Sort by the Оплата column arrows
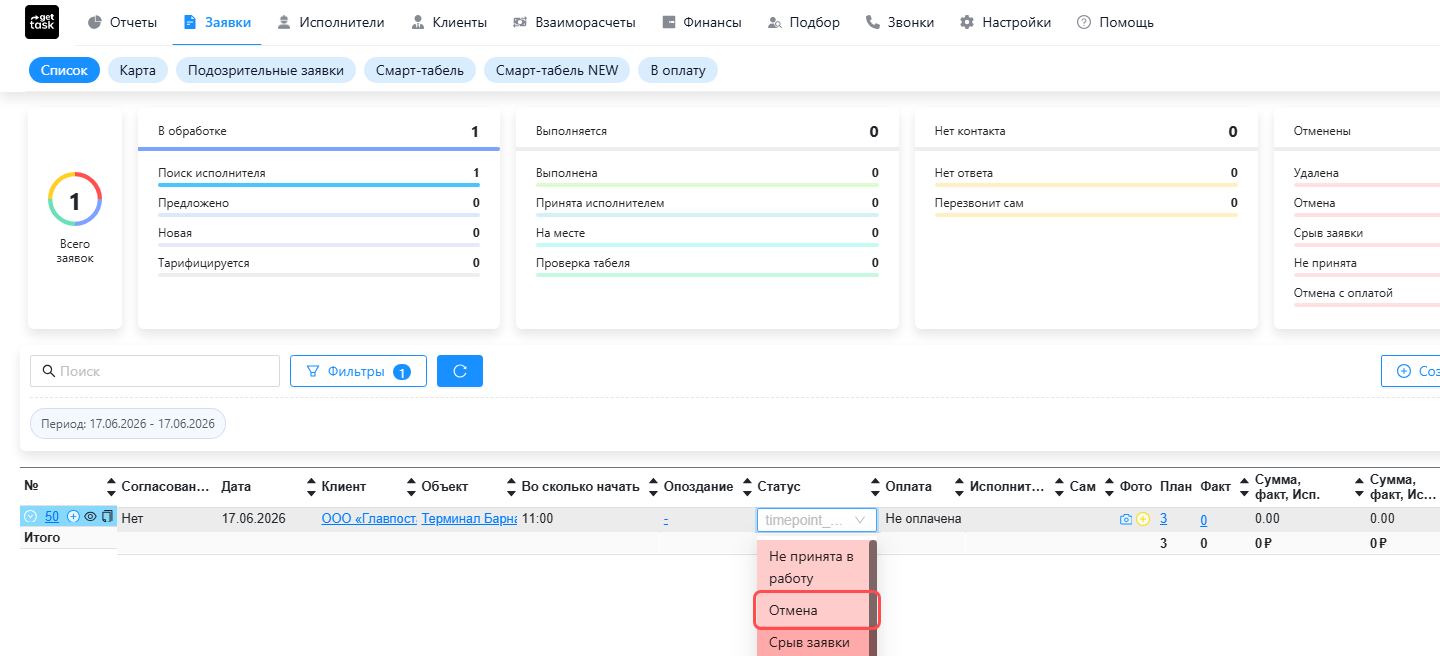1440x656 pixels. click(x=960, y=487)
